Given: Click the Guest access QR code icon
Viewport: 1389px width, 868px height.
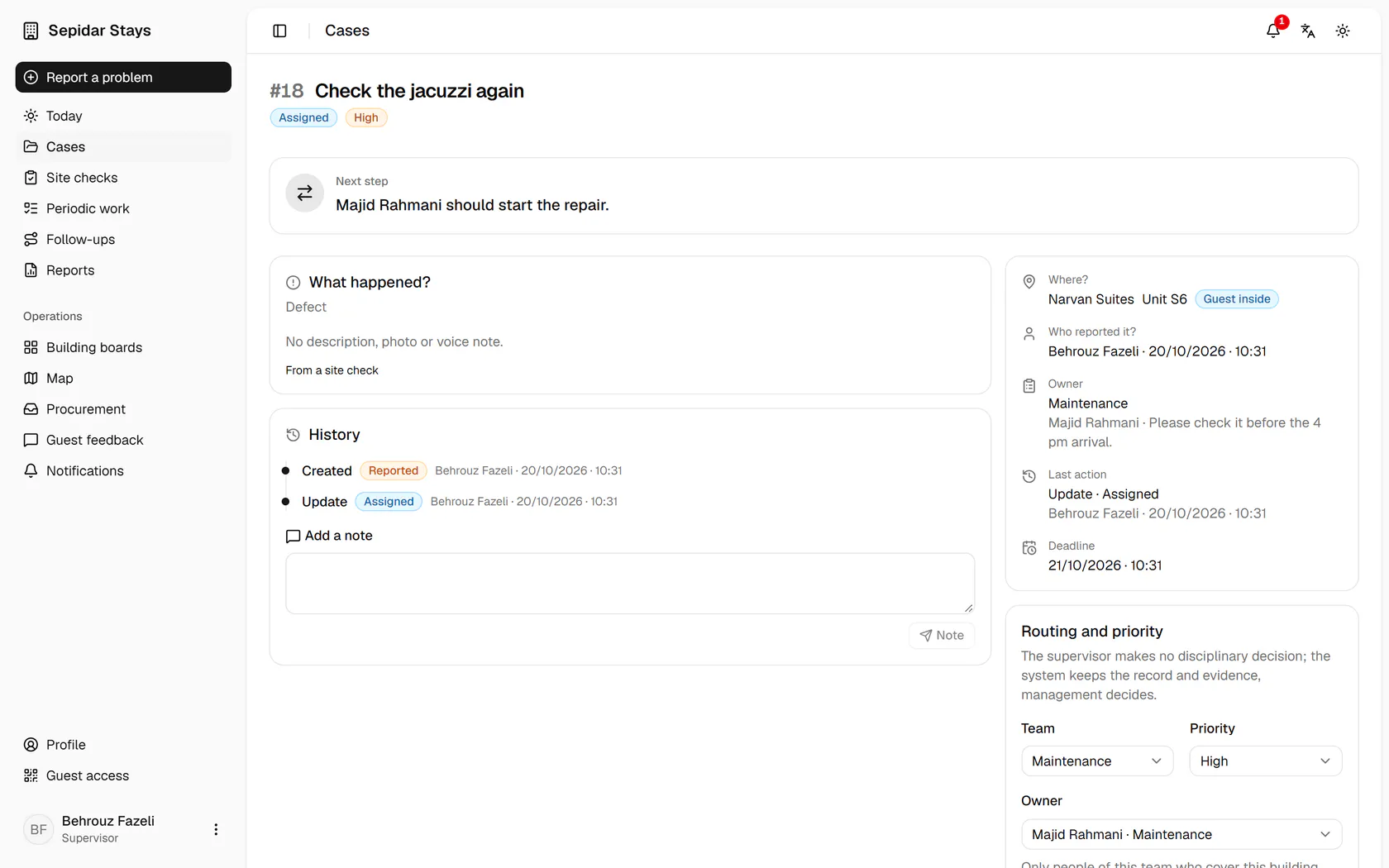Looking at the screenshot, I should [x=31, y=775].
